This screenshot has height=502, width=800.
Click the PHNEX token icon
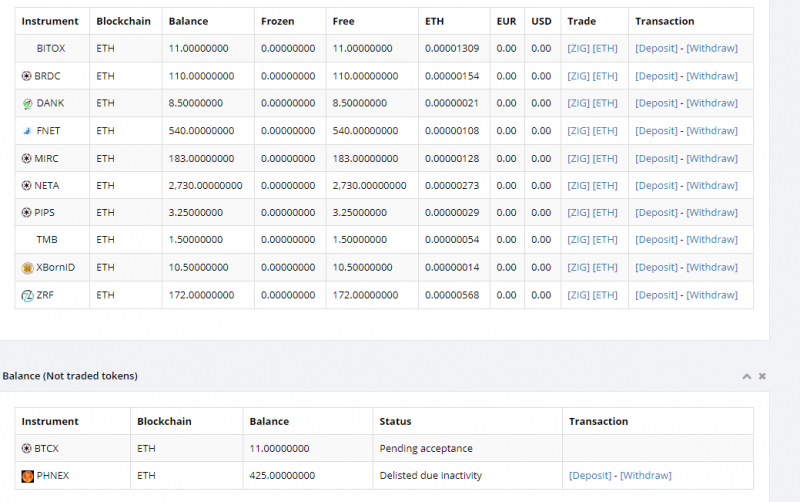[x=28, y=476]
